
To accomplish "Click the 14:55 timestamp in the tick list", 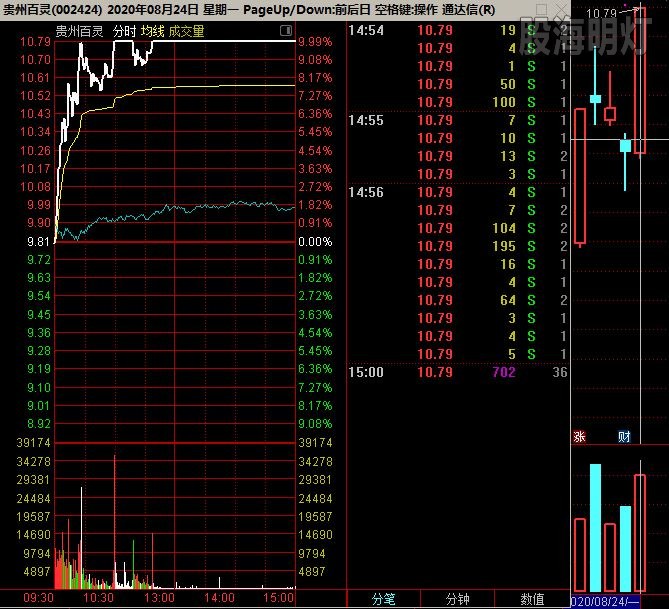I will 366,120.
